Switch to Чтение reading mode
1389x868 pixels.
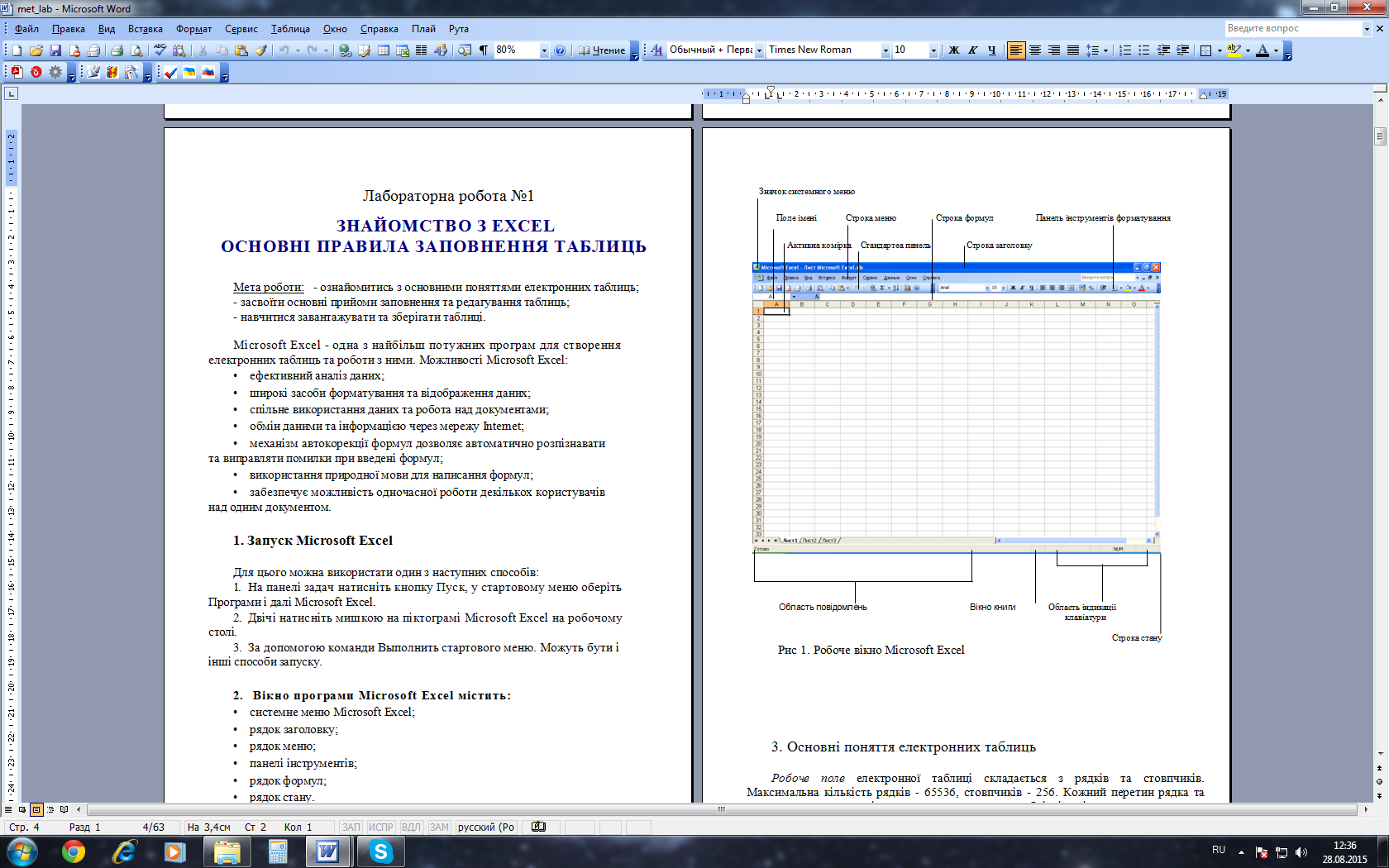(x=602, y=50)
